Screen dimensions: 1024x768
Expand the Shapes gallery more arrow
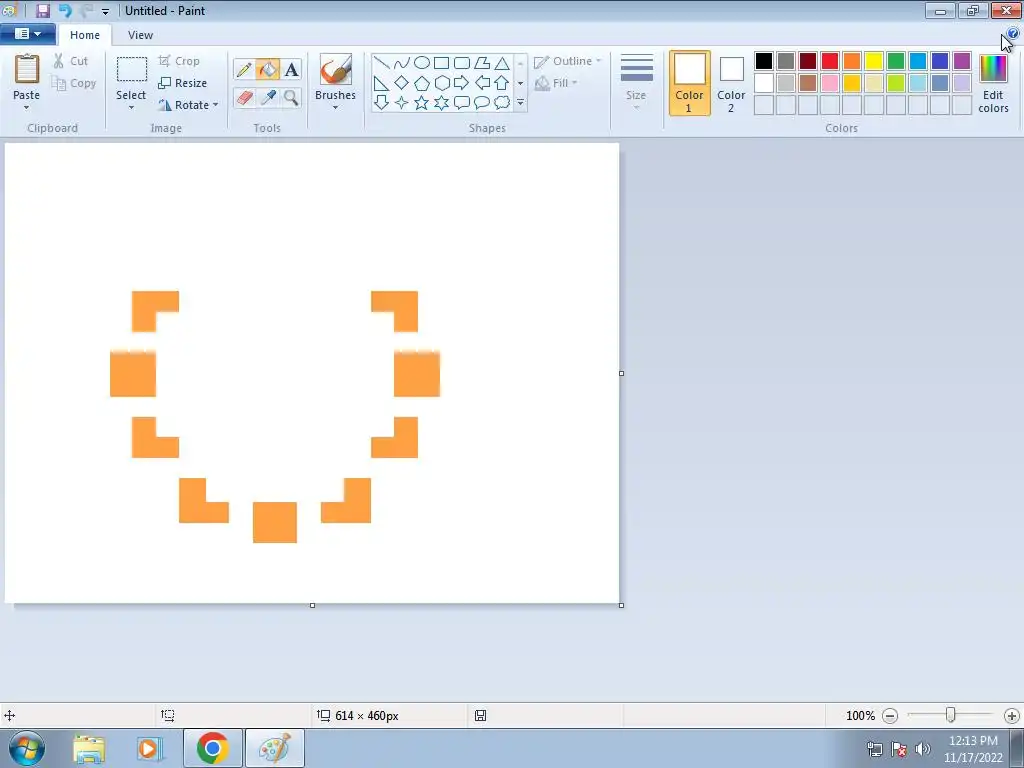(520, 103)
